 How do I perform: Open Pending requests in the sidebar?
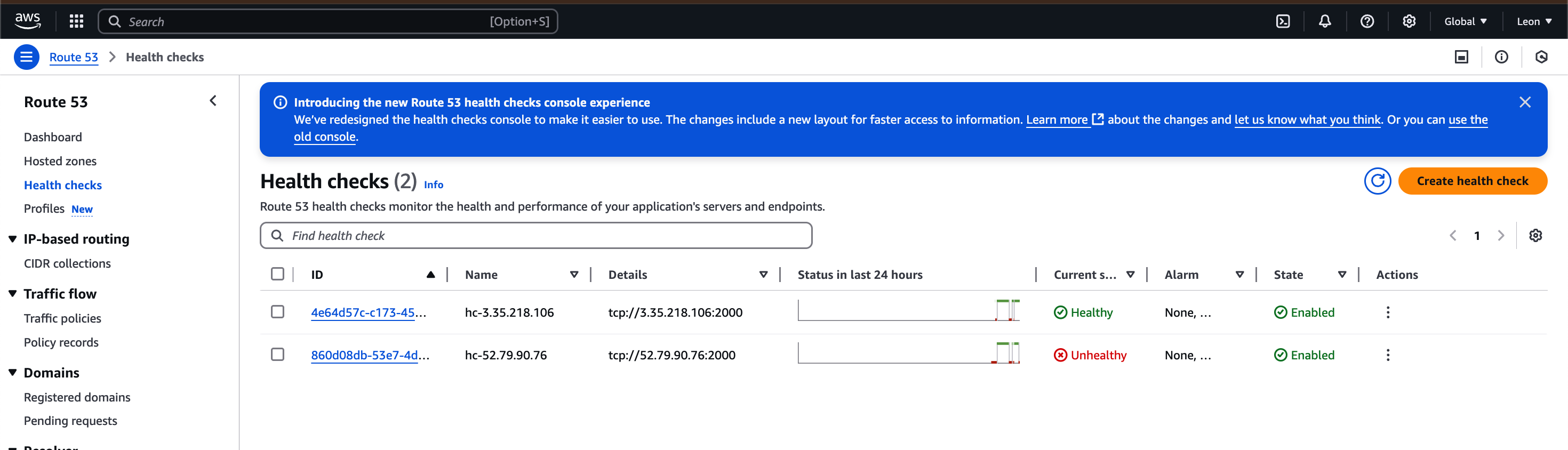point(70,421)
